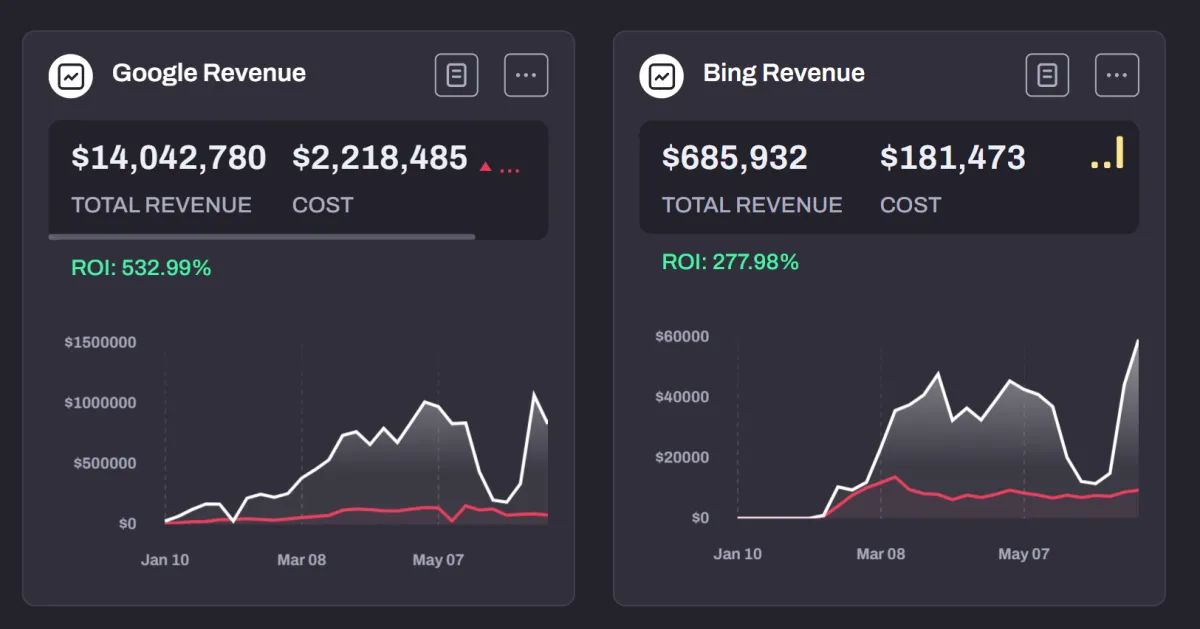Viewport: 1200px width, 629px height.
Task: Select the Google Revenue card title
Action: tap(209, 73)
